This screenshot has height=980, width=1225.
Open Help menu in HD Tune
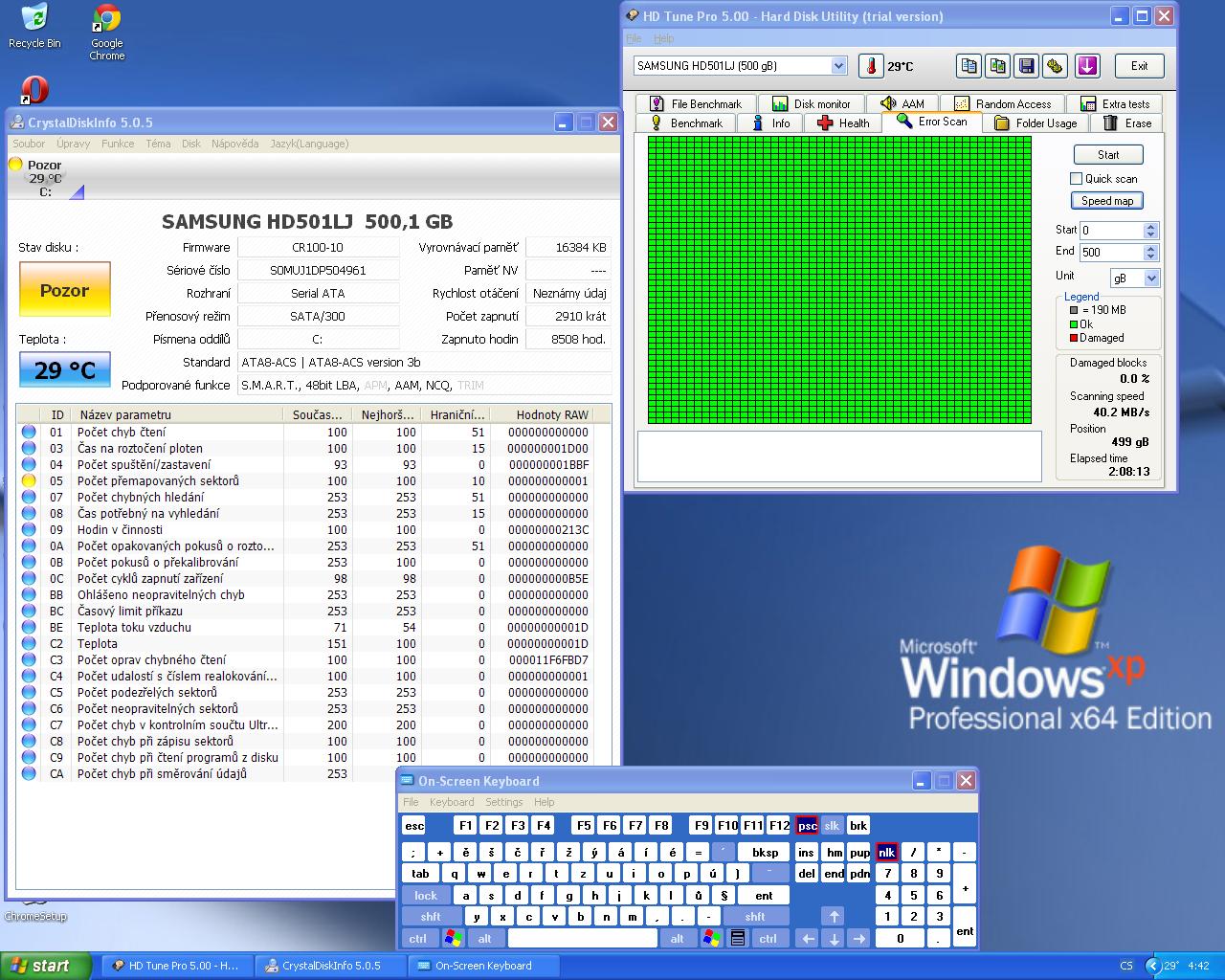pos(663,39)
